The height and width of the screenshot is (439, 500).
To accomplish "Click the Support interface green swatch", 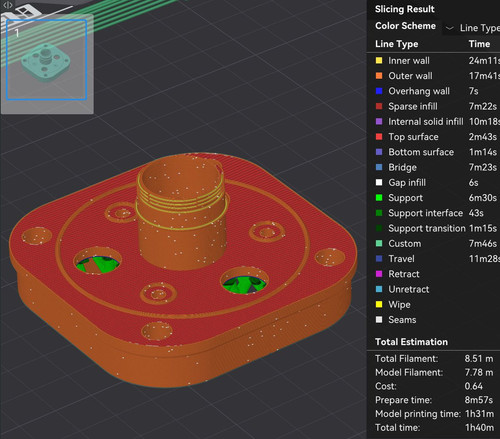I will (379, 213).
